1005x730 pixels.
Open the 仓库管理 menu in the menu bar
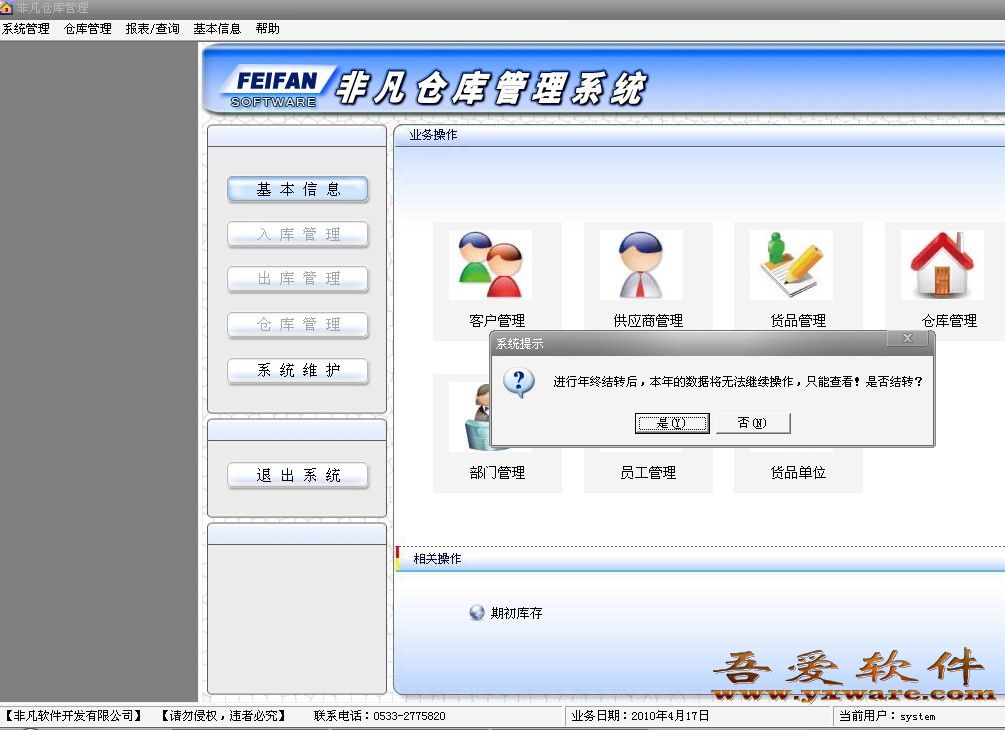coord(88,29)
